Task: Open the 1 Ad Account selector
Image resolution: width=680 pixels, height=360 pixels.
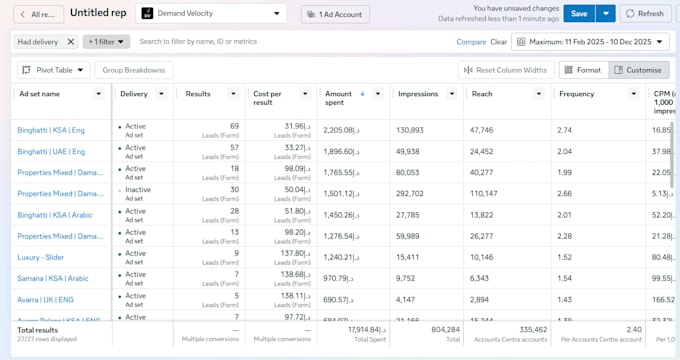Action: point(335,14)
